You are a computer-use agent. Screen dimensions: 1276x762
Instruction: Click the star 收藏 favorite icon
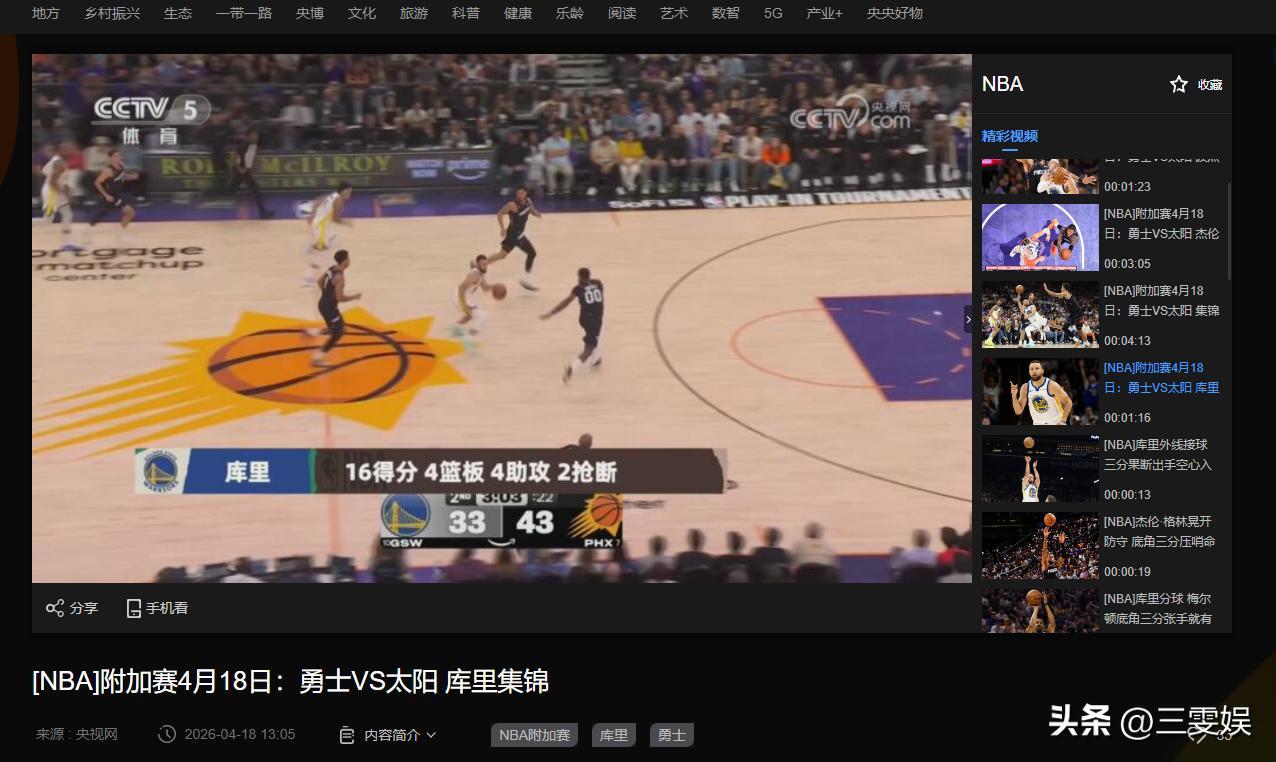[x=1179, y=85]
